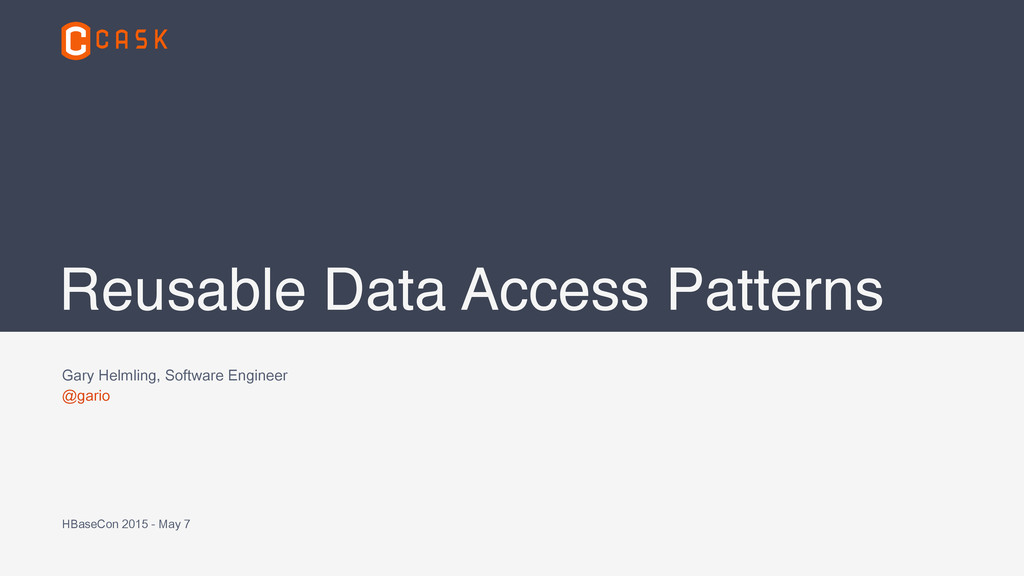Click the word Access in the title

554,289
